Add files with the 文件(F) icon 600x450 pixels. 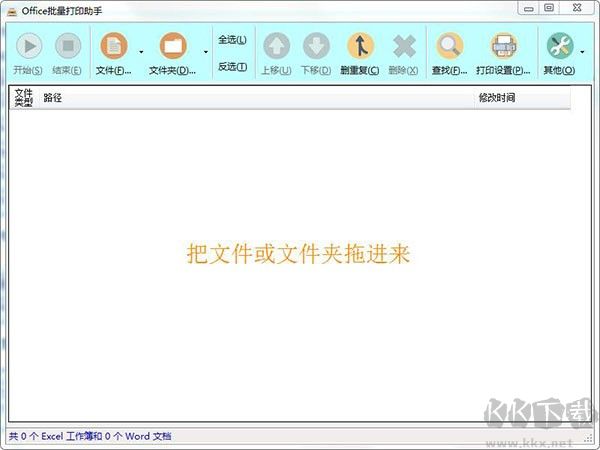(x=114, y=46)
